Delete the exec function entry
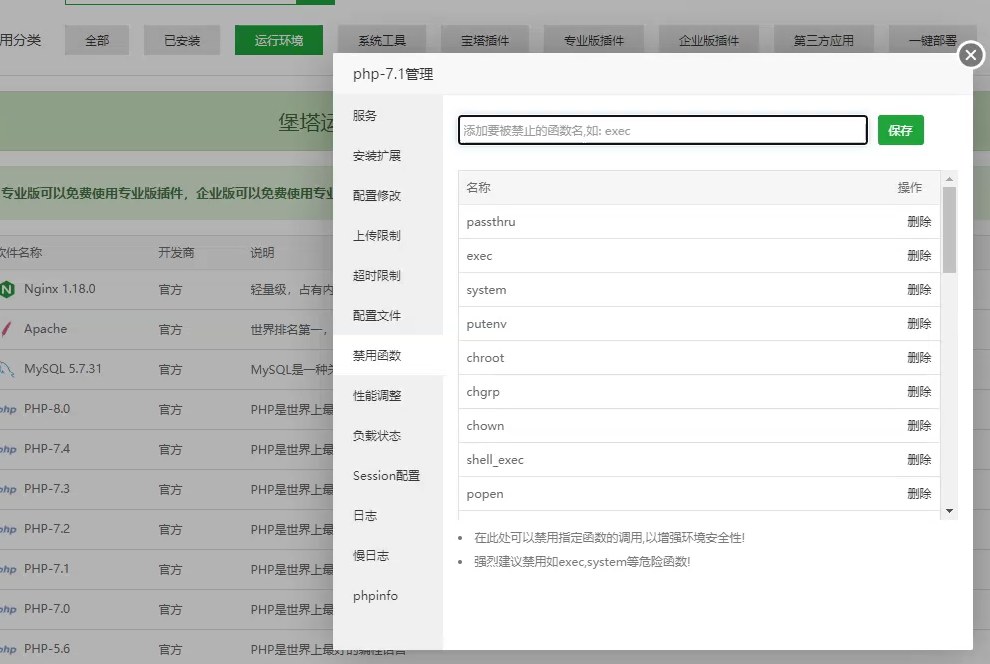 [919, 256]
